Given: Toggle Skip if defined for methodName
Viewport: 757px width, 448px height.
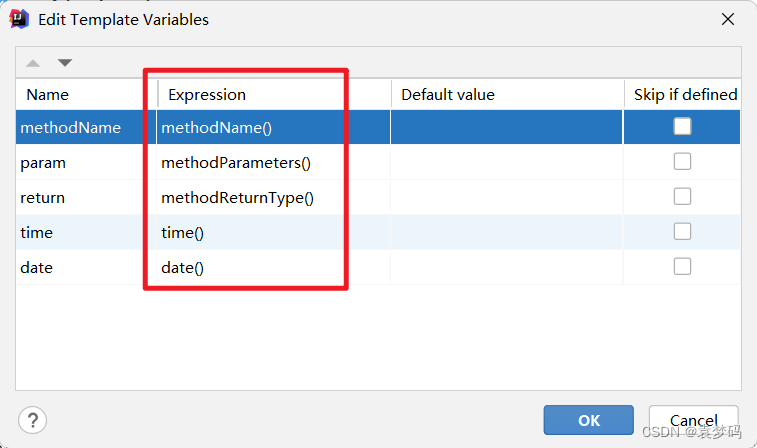Looking at the screenshot, I should point(682,127).
